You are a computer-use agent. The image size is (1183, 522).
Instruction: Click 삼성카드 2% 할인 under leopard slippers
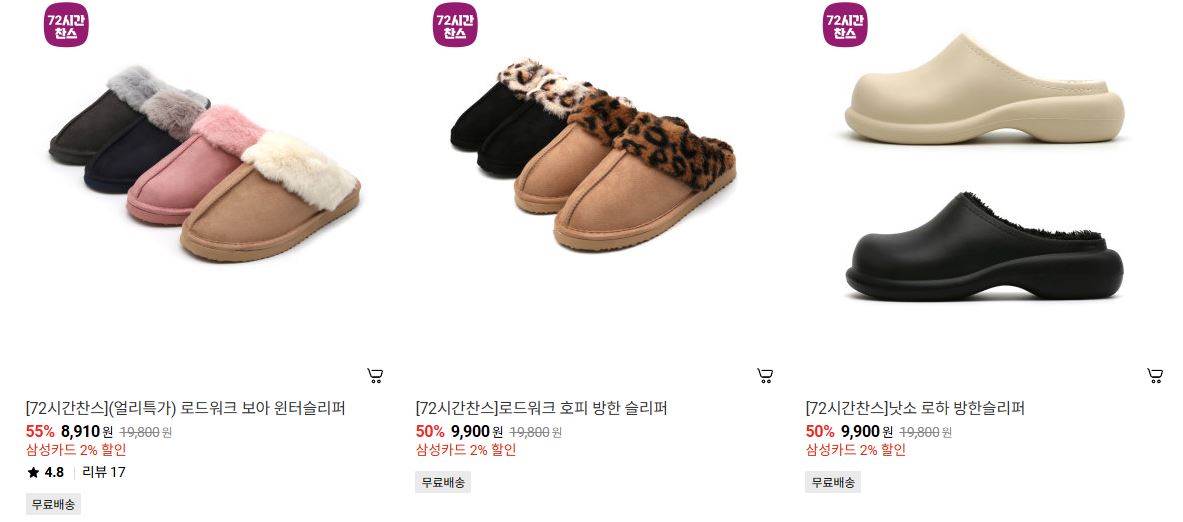(466, 450)
